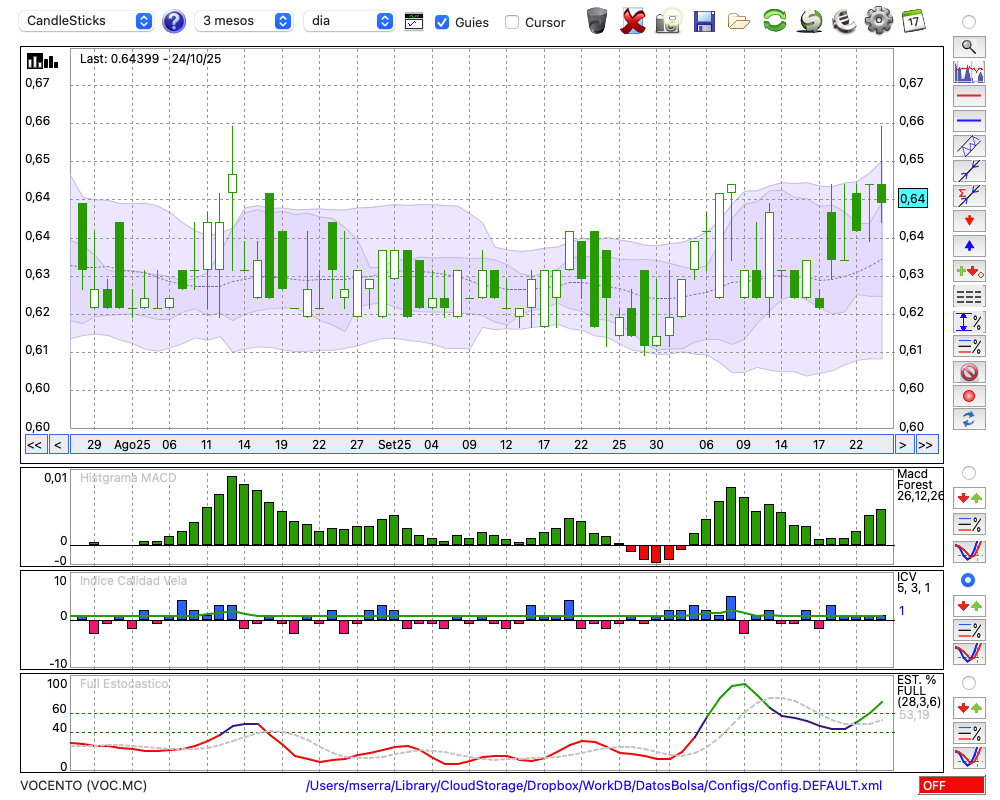The height and width of the screenshot is (800, 1000).
Task: Click the magnifying glass zoom tool
Action: click(x=968, y=46)
